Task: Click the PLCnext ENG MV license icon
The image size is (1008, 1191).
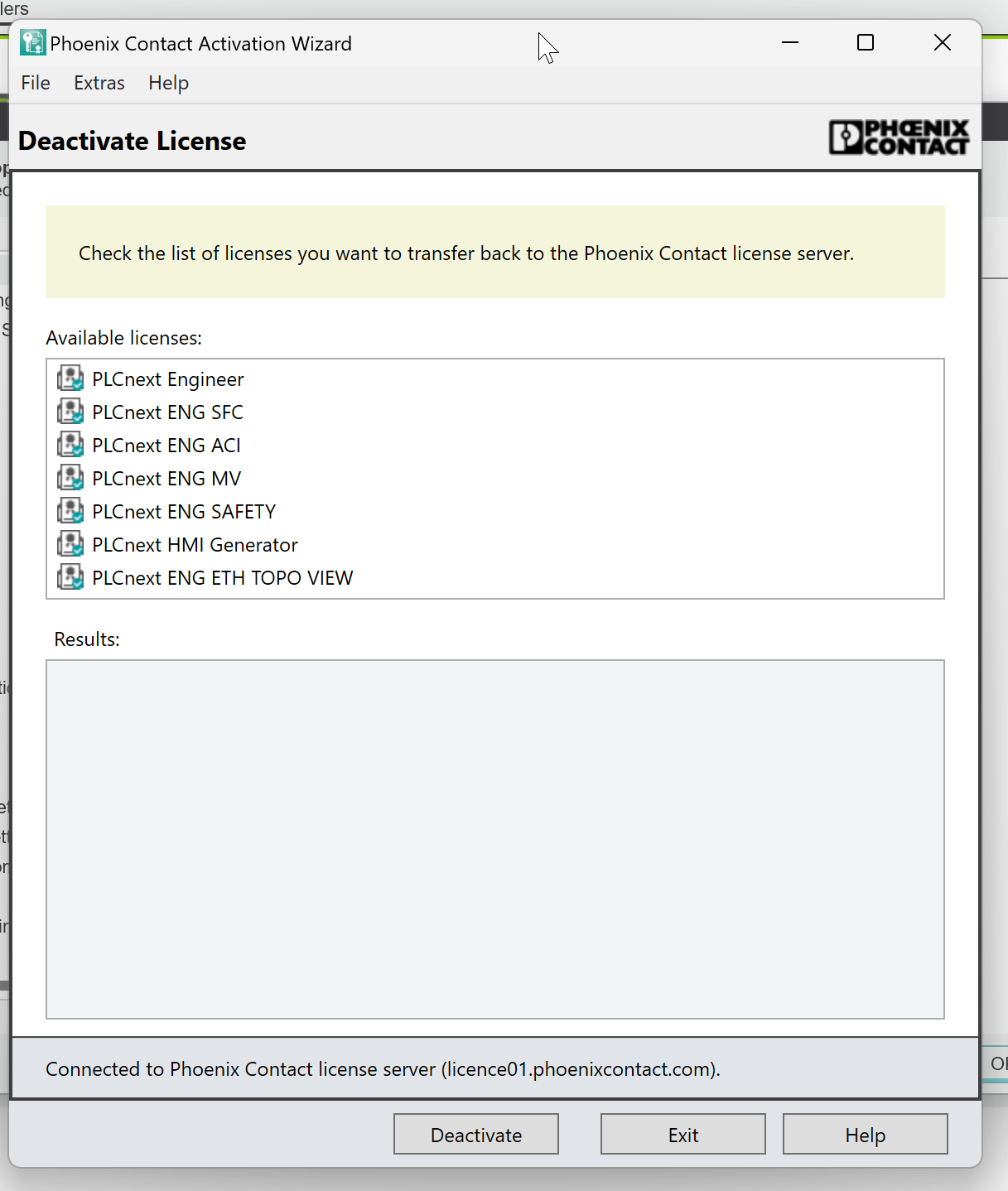Action: click(x=70, y=478)
